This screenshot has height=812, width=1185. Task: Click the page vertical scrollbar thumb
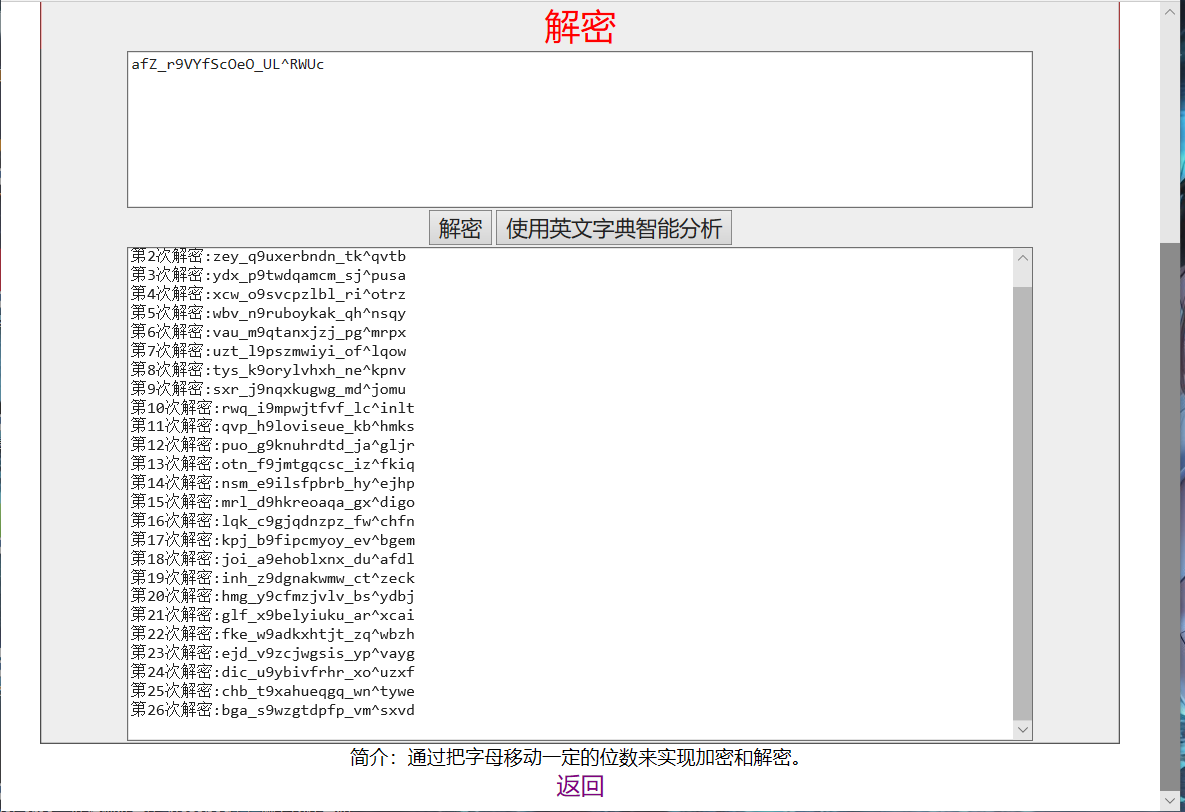click(1171, 516)
